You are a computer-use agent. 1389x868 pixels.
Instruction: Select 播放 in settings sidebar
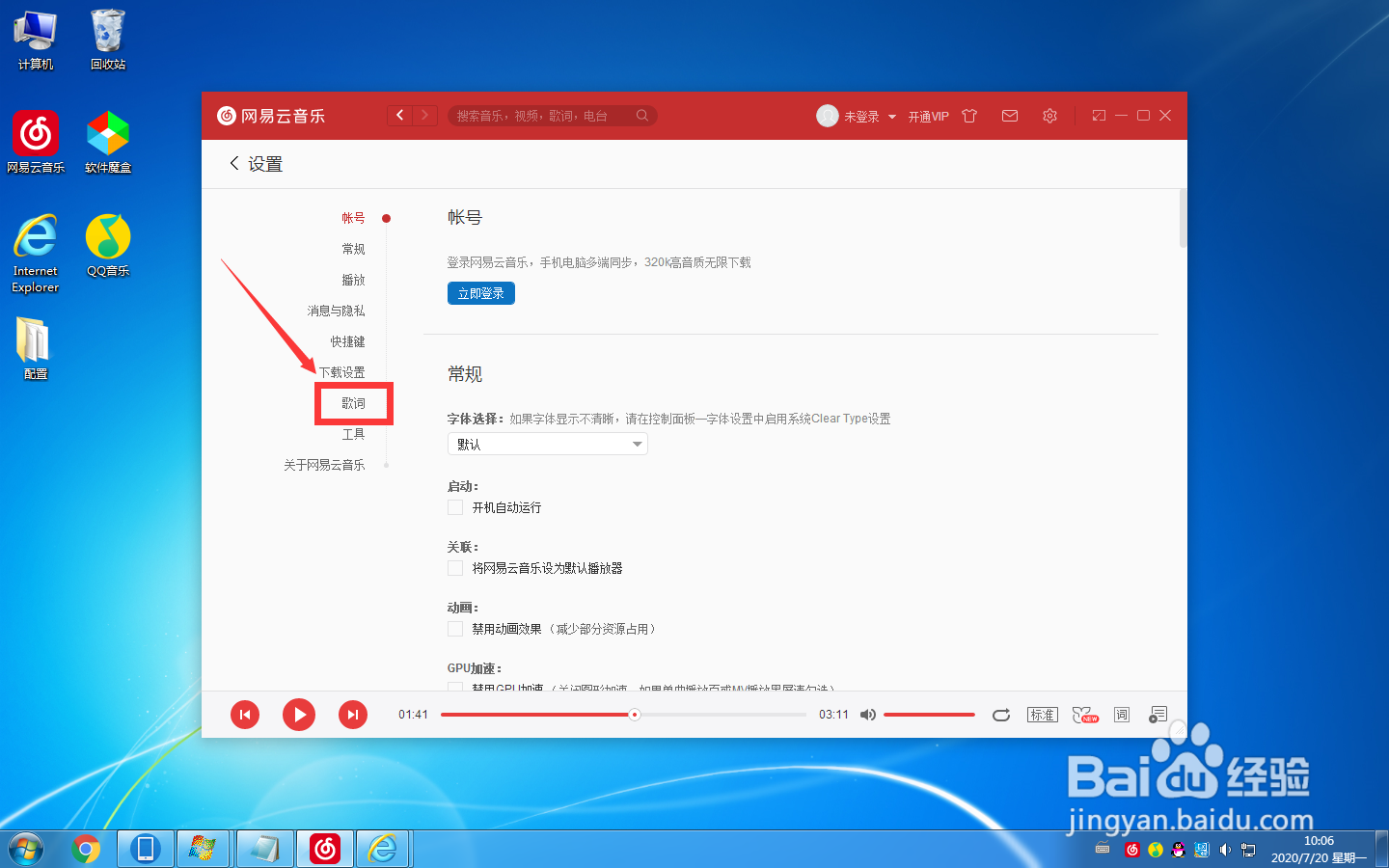click(x=353, y=280)
